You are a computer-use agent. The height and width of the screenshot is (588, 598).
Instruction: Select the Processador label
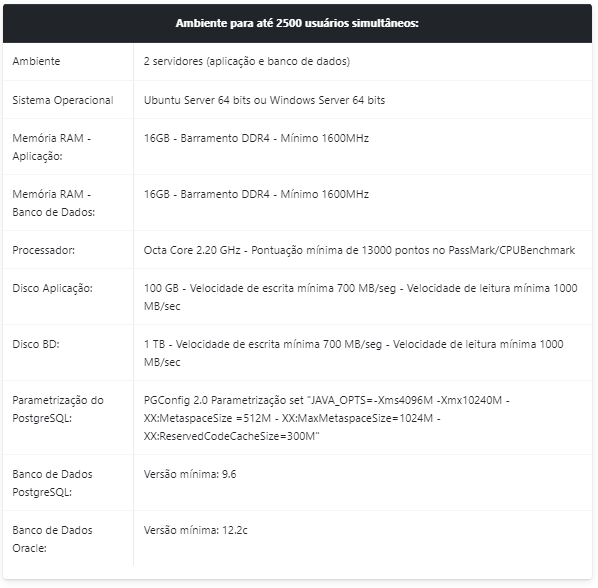(43, 250)
